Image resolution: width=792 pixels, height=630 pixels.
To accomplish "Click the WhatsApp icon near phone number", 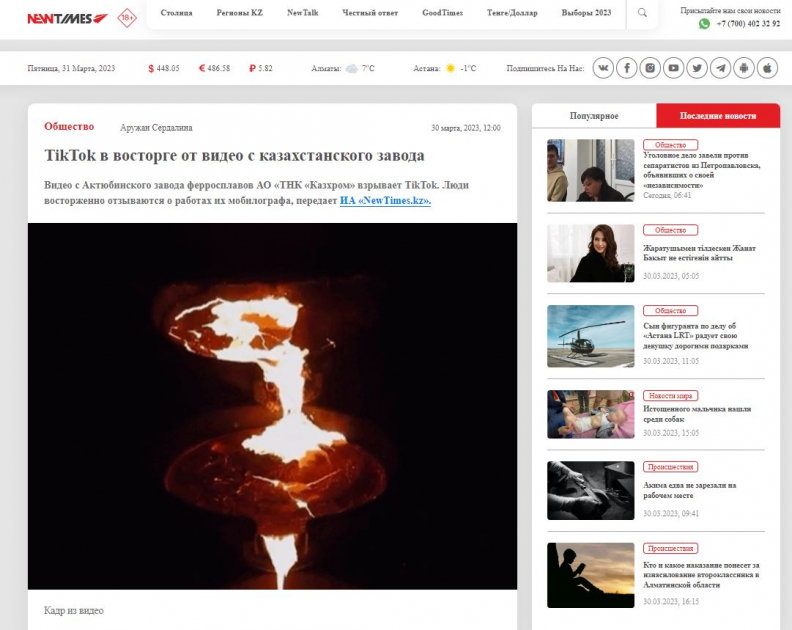I will [x=704, y=24].
